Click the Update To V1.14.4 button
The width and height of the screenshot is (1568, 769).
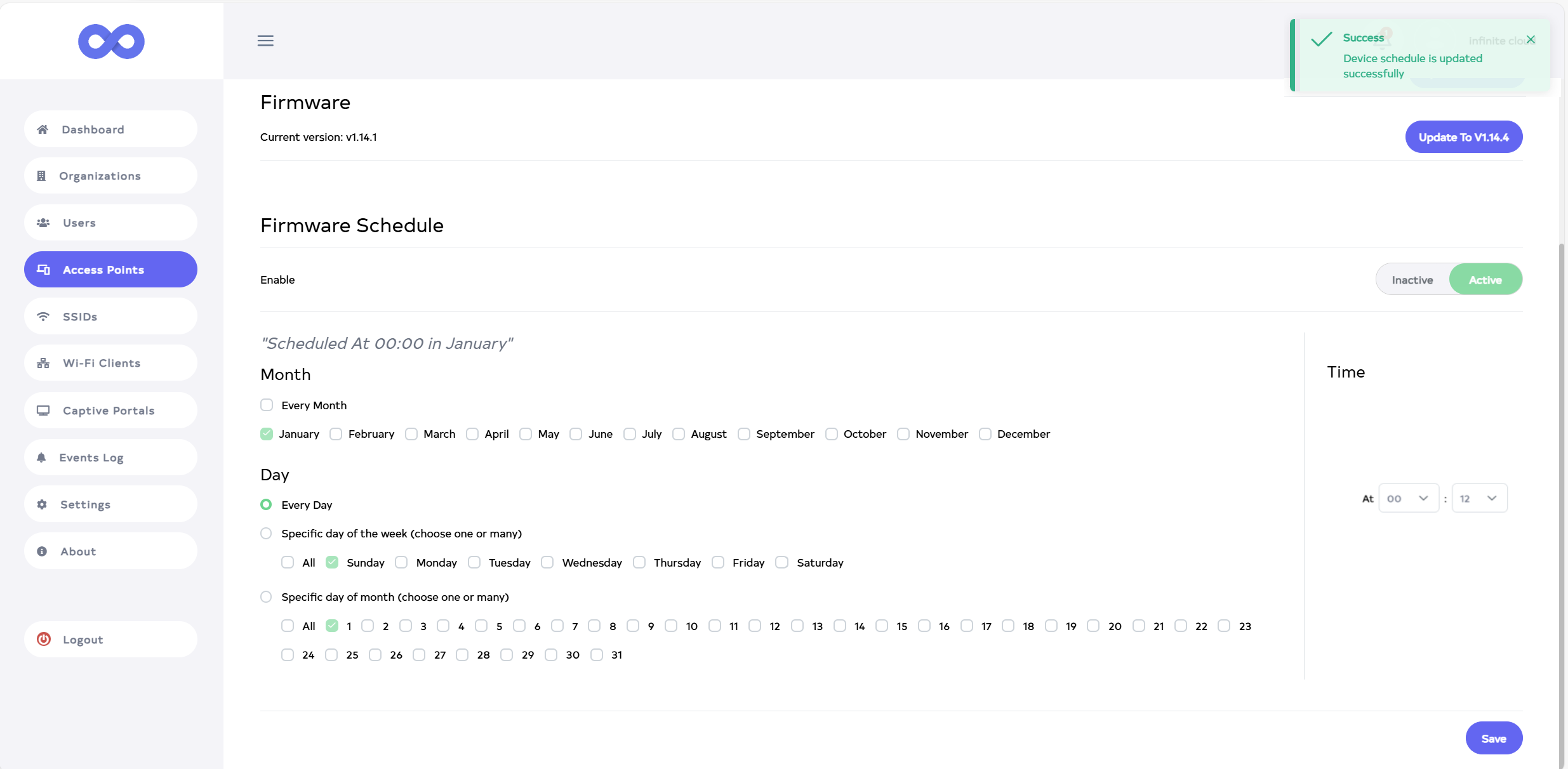coord(1463,137)
